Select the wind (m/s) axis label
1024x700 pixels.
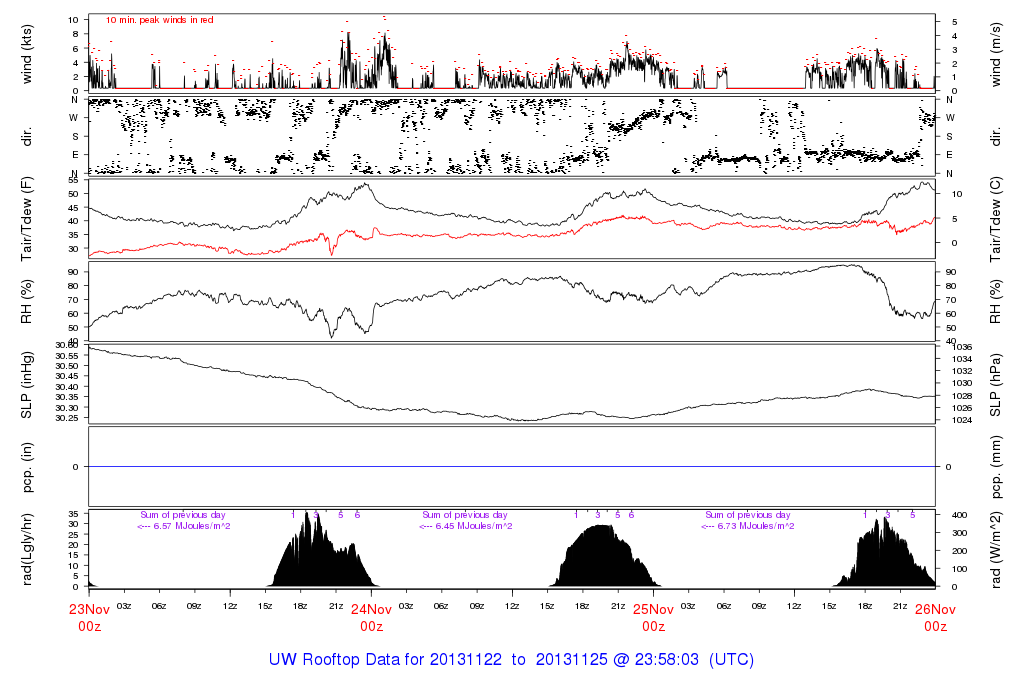coord(995,52)
